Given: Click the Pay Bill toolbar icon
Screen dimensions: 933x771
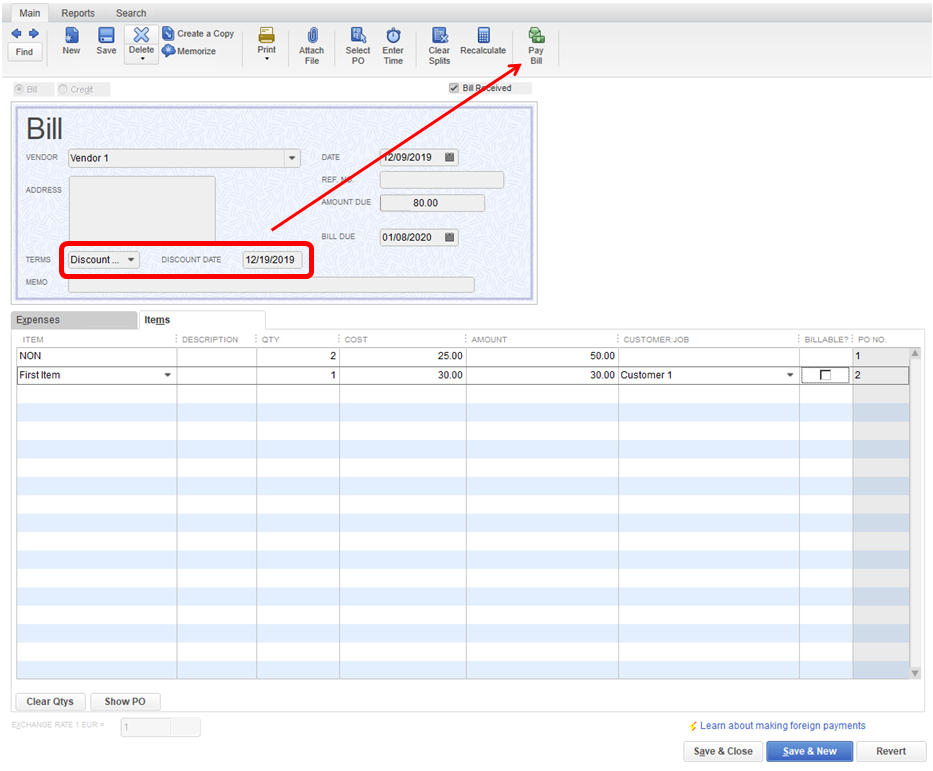Looking at the screenshot, I should coord(536,46).
